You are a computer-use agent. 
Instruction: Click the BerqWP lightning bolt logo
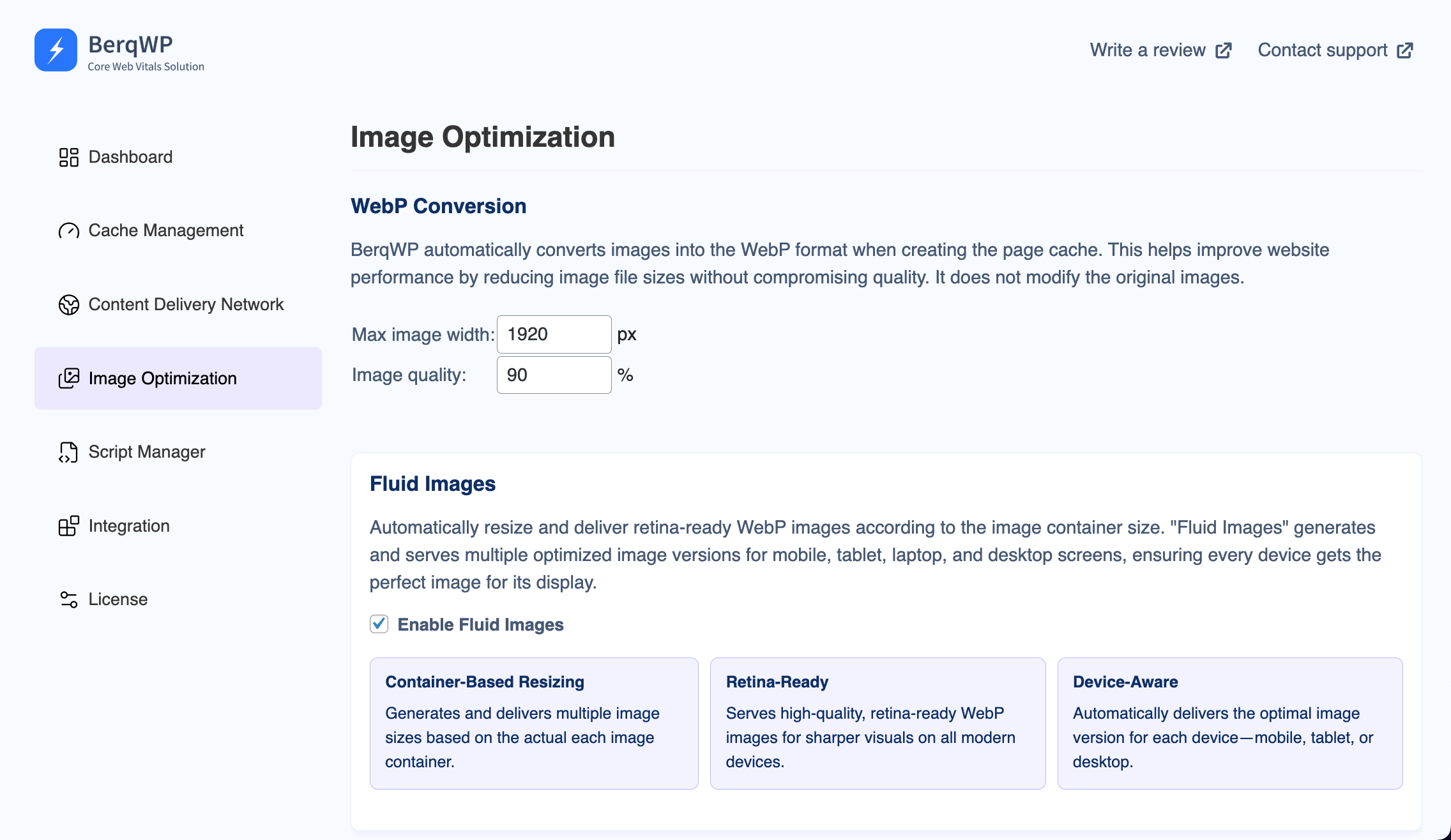coord(55,49)
